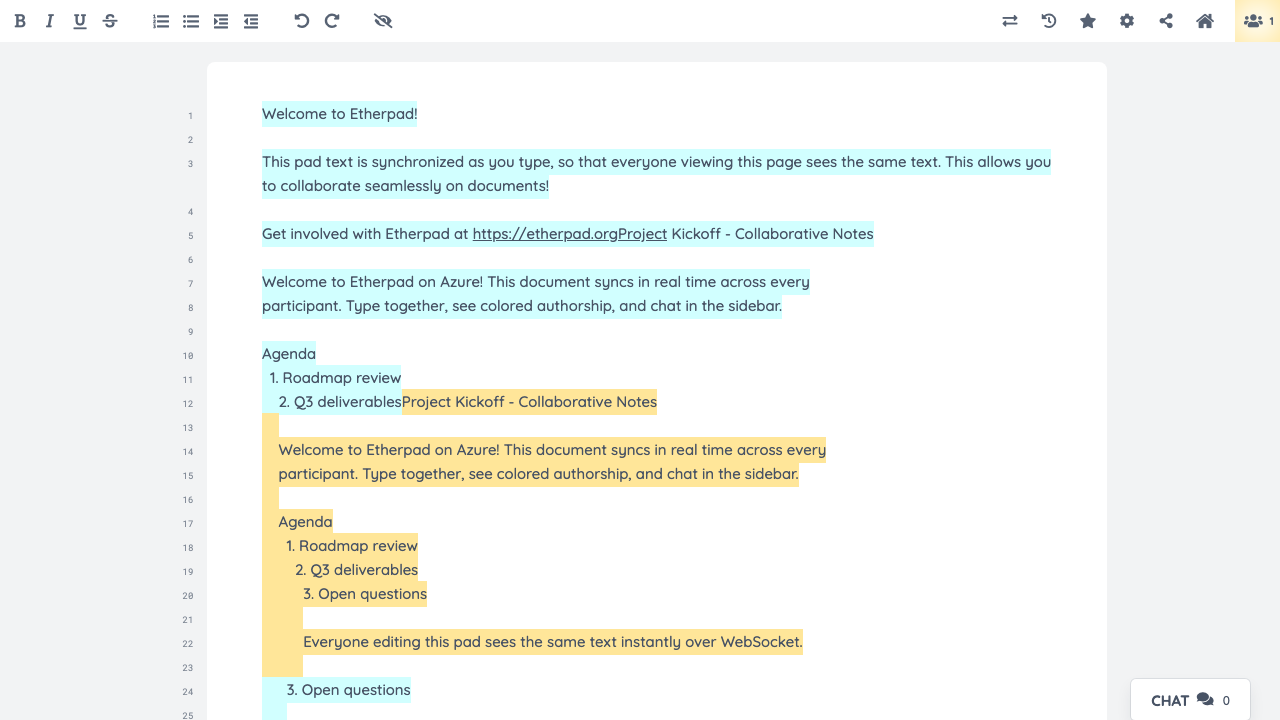Click the chat bubbles icon
1280x720 pixels.
(x=1205, y=700)
